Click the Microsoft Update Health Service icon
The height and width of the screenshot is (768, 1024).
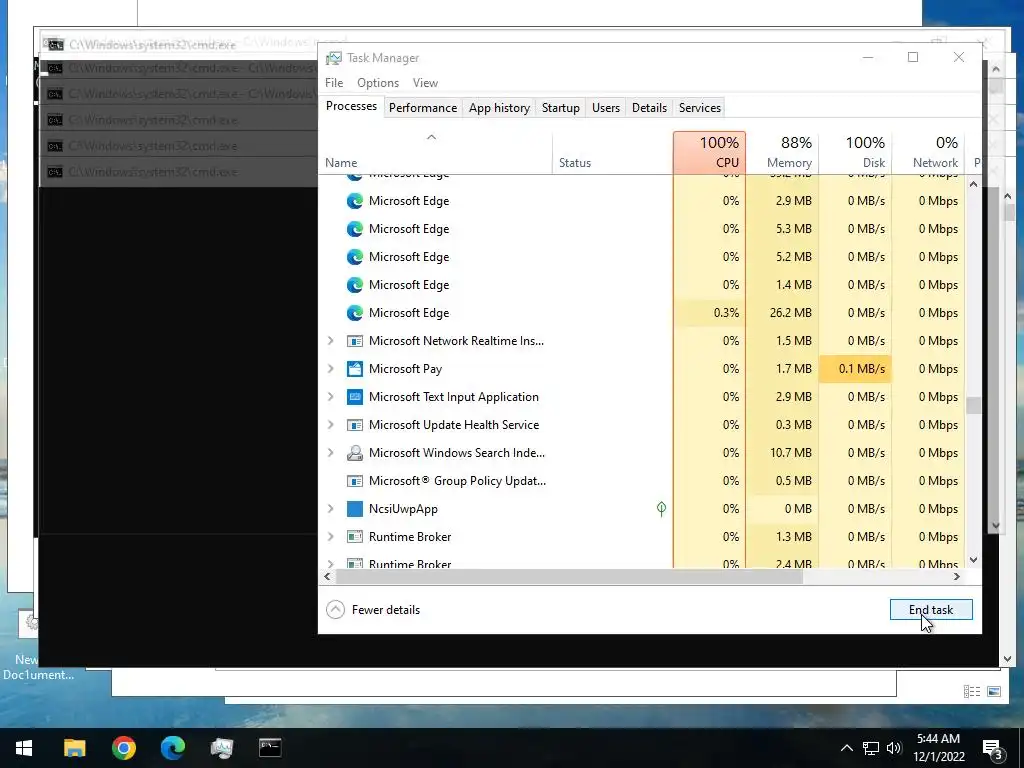[x=355, y=425]
